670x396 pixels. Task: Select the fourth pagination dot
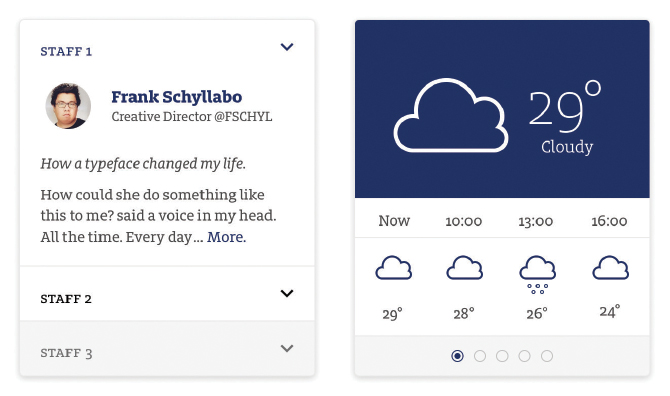click(524, 356)
